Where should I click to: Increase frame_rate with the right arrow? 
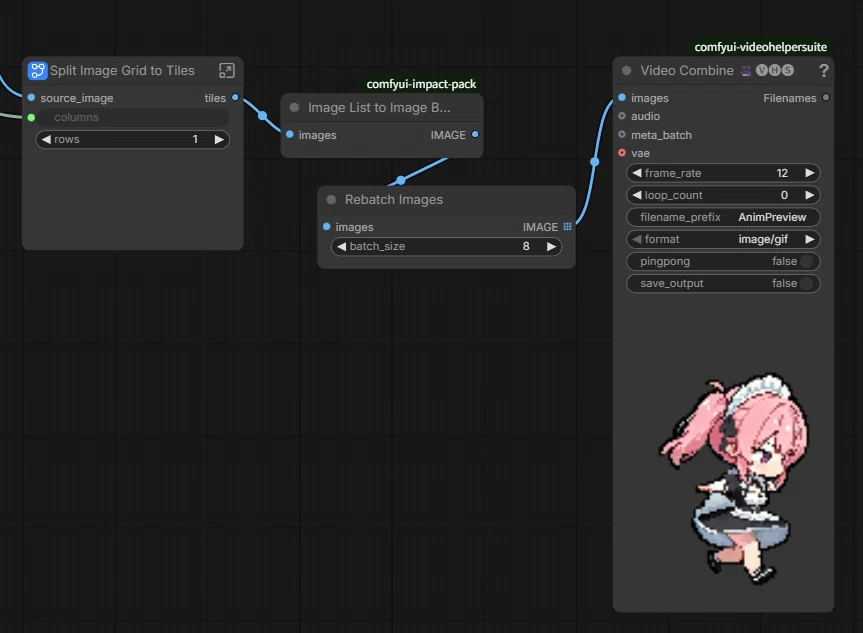810,173
